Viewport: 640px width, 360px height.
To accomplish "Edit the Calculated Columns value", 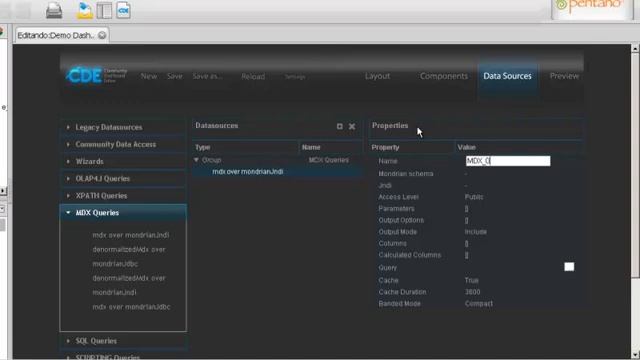I will (x=467, y=255).
